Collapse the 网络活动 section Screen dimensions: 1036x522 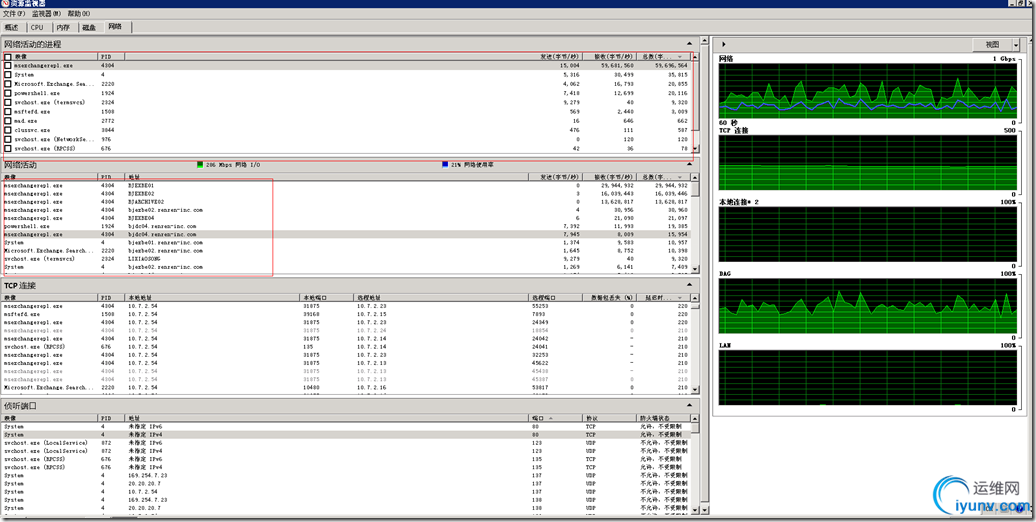pos(690,165)
